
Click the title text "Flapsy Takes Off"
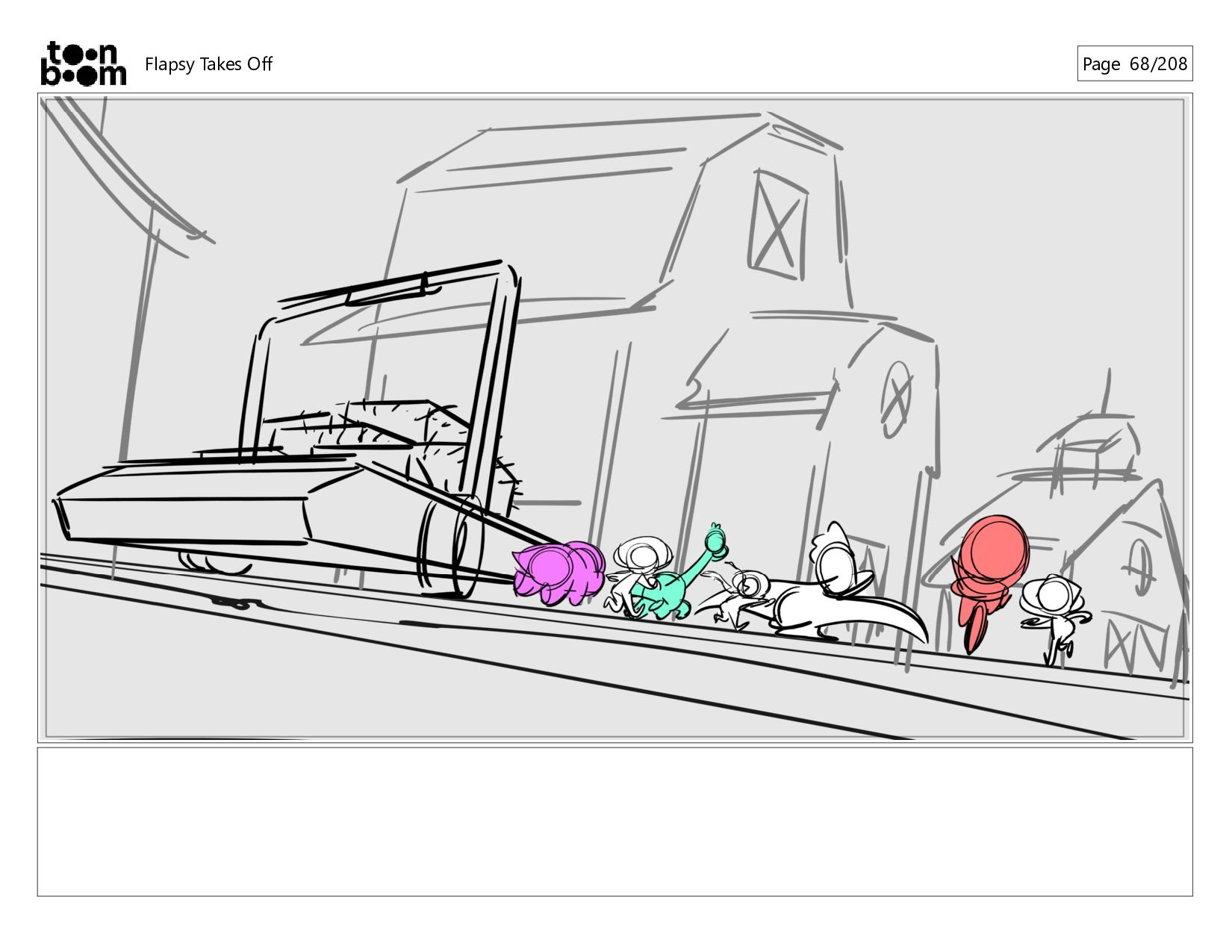point(208,64)
